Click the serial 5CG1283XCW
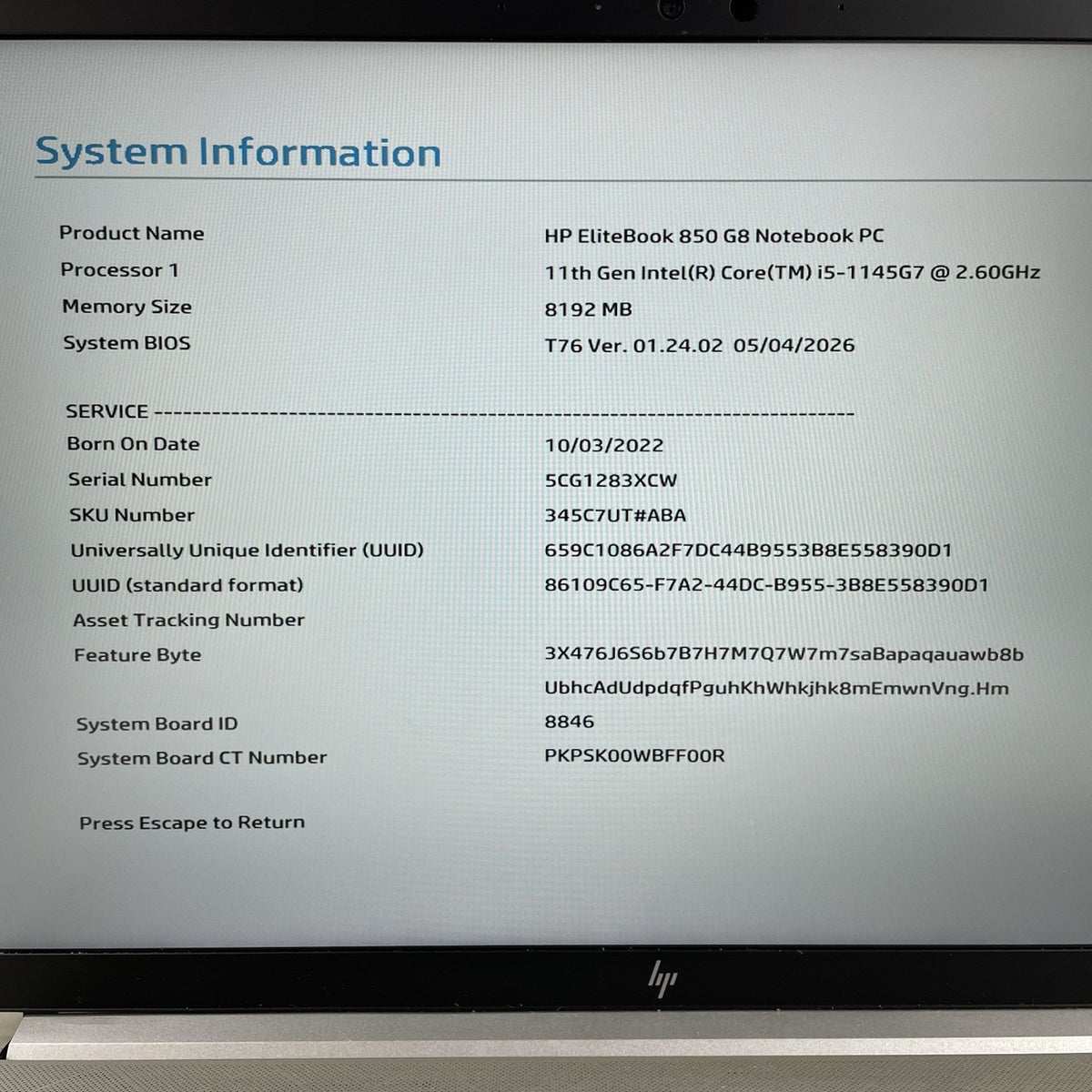The width and height of the screenshot is (1092, 1092). pyautogui.click(x=611, y=480)
